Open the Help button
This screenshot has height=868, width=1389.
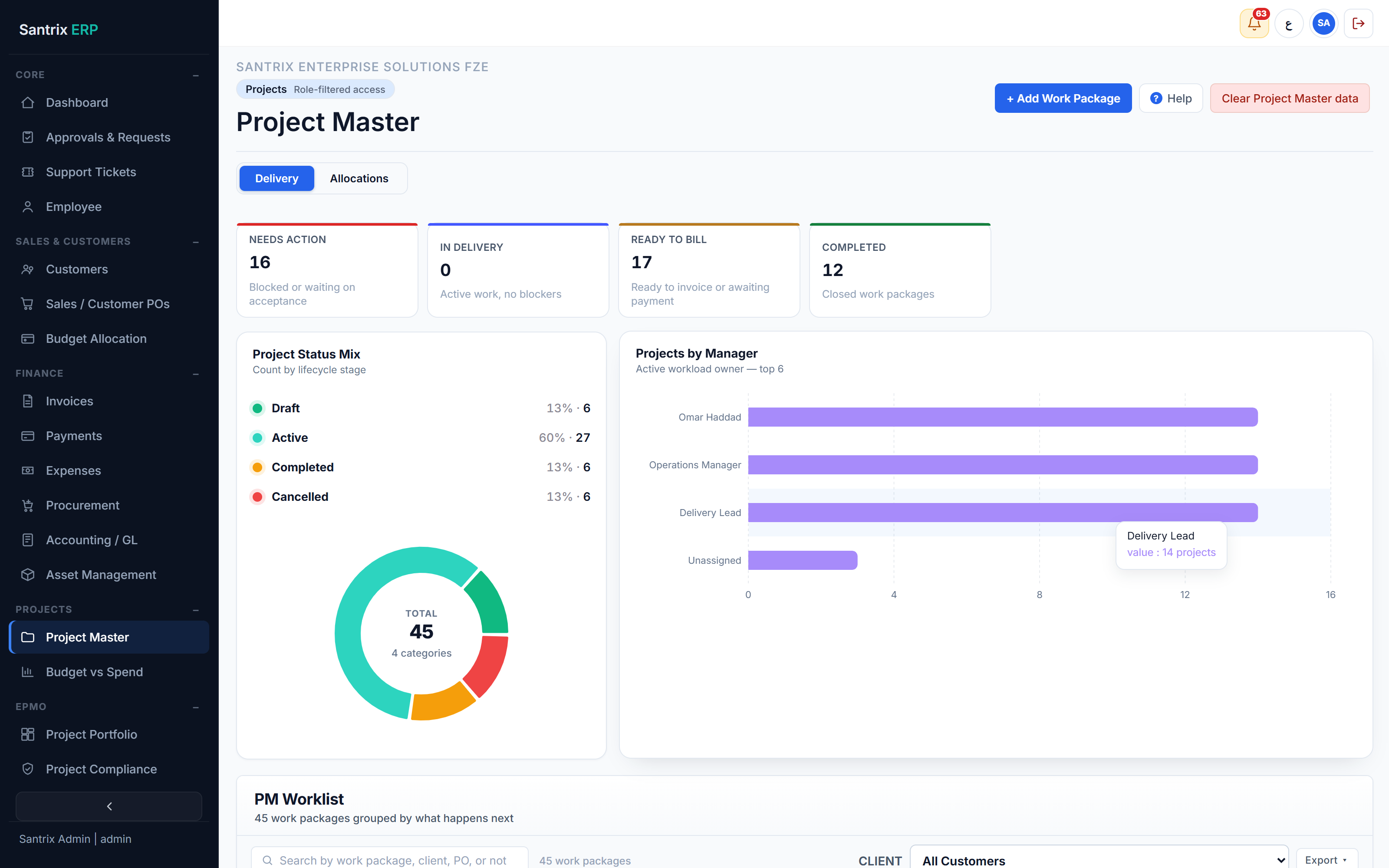(1171, 98)
